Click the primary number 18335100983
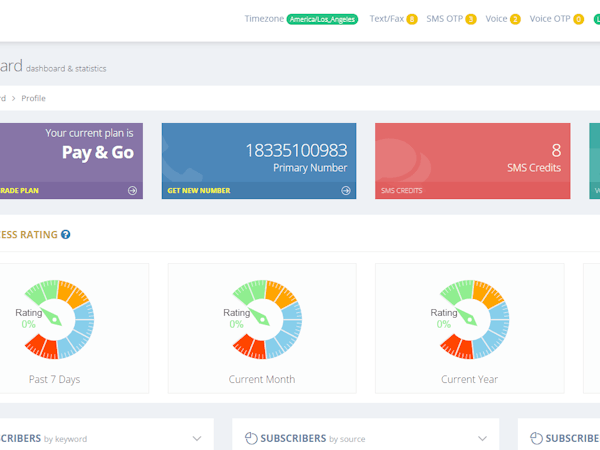Viewport: 600px width, 450px height. point(296,150)
